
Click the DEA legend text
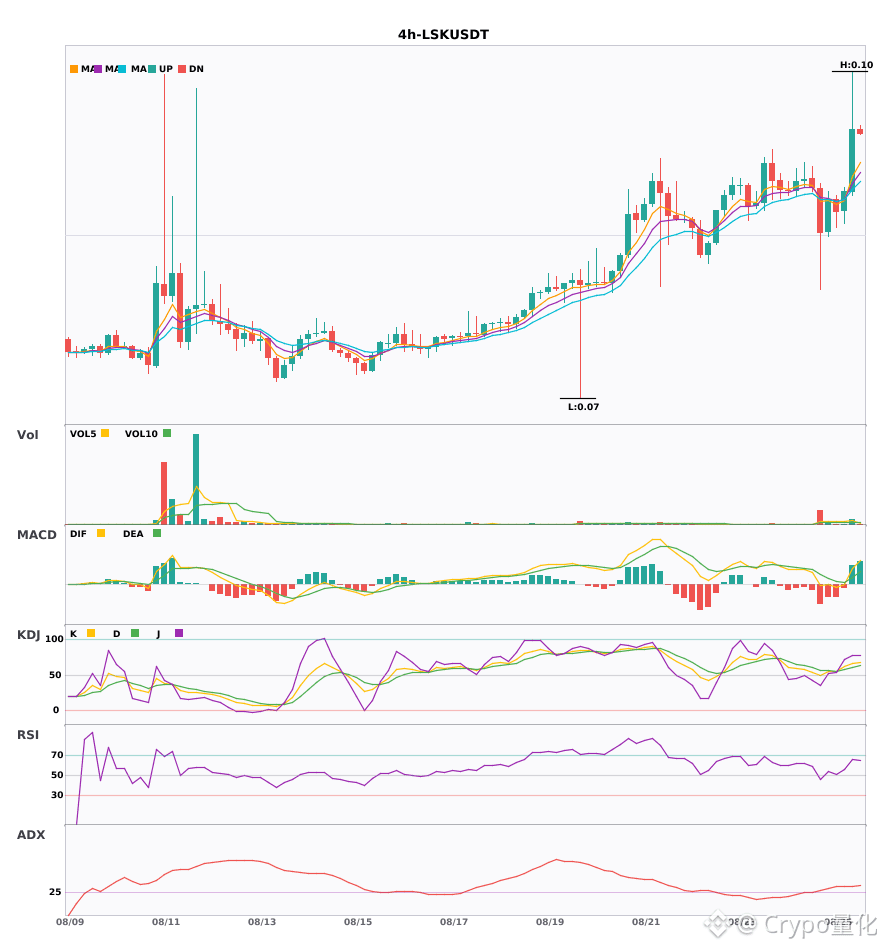pos(133,534)
